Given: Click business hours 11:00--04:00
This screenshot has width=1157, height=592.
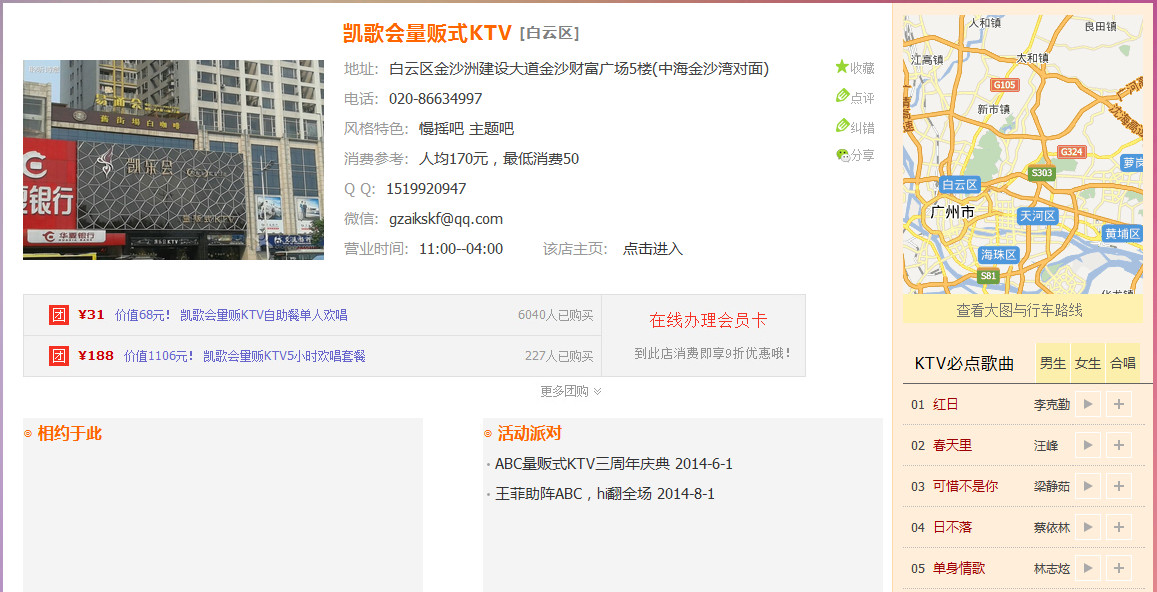Looking at the screenshot, I should (461, 249).
